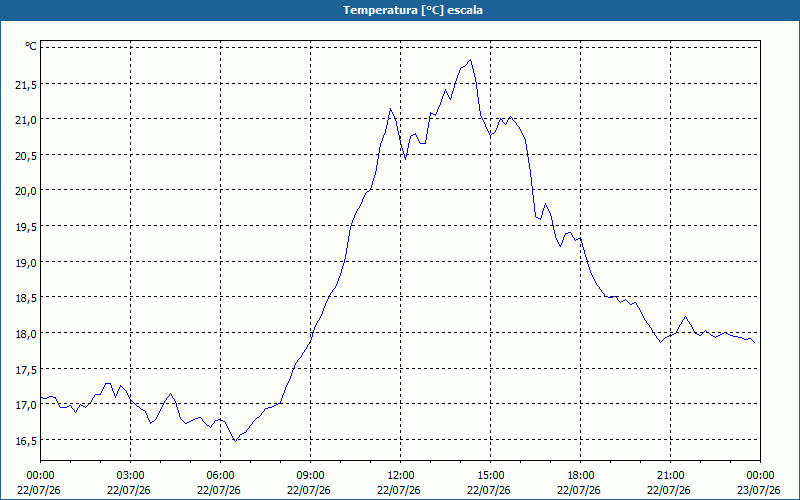This screenshot has height=500, width=800.
Task: Click the °C unit label on axis
Action: coord(31,47)
